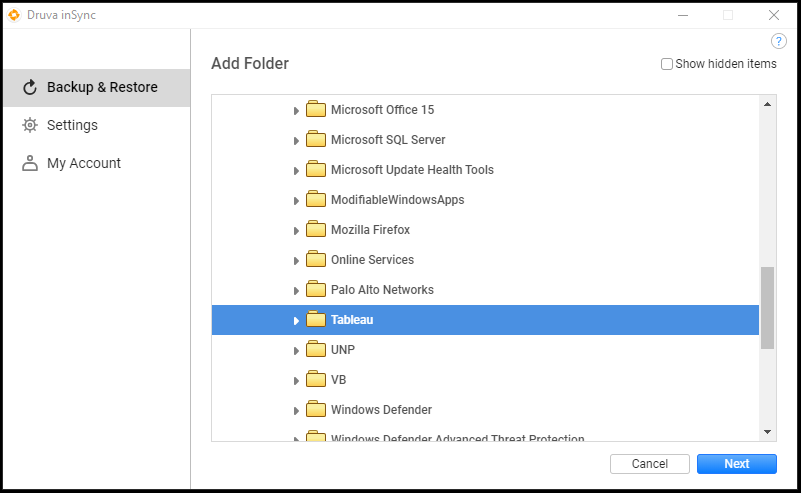Click the UNP folder icon
Viewport: 801px width, 493px height.
tap(316, 350)
